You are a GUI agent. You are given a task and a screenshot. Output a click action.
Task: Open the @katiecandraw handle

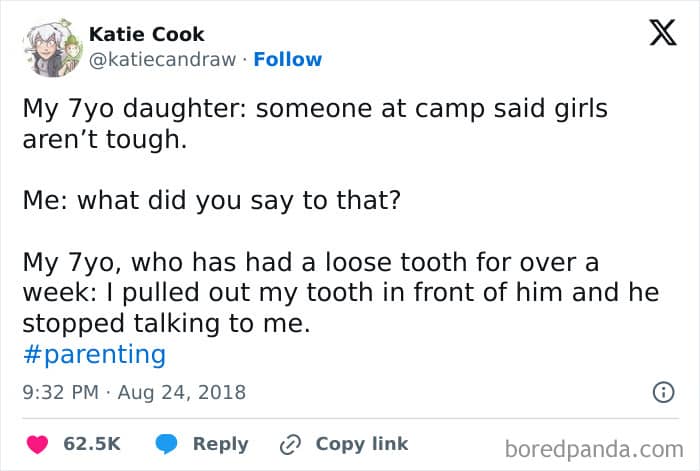164,59
